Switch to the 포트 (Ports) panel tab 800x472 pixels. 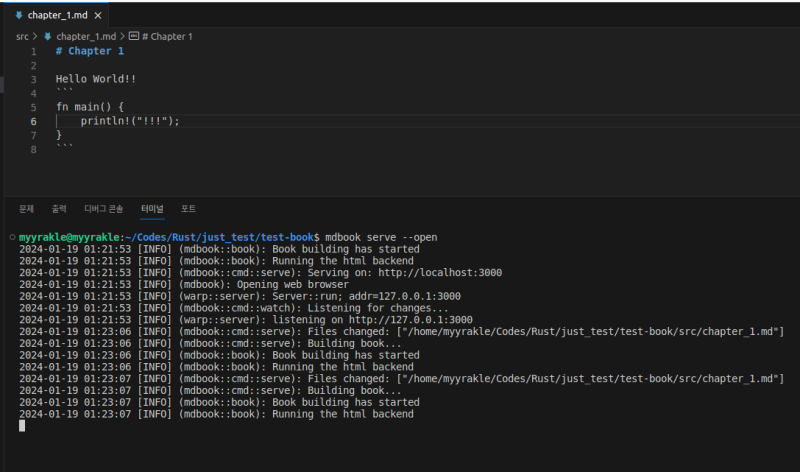[188, 209]
